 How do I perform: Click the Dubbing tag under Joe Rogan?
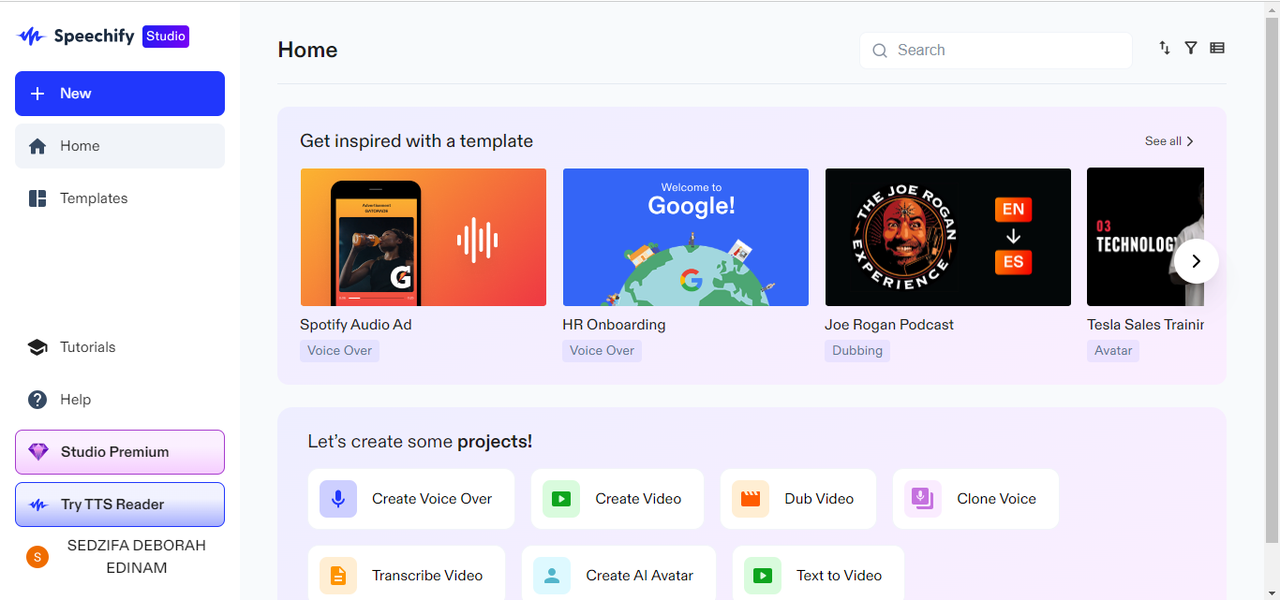coord(857,350)
